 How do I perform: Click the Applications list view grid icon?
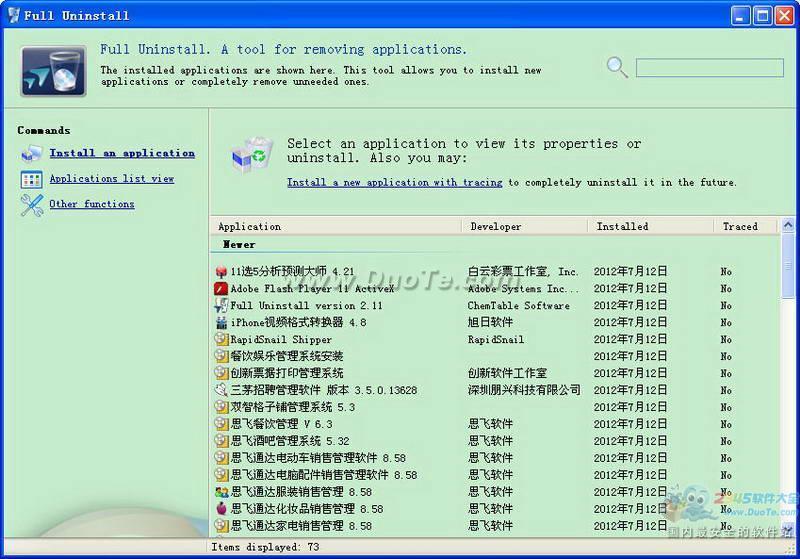tap(32, 180)
